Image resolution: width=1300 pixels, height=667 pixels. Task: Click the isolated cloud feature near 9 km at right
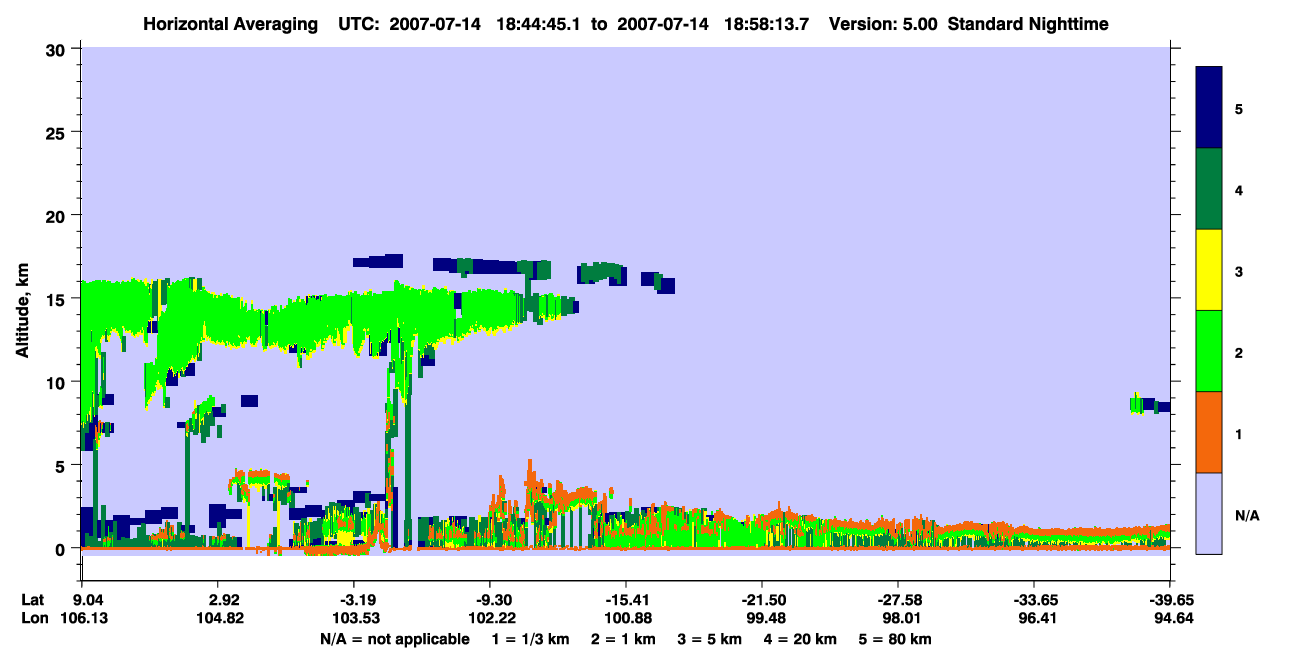click(x=1150, y=405)
